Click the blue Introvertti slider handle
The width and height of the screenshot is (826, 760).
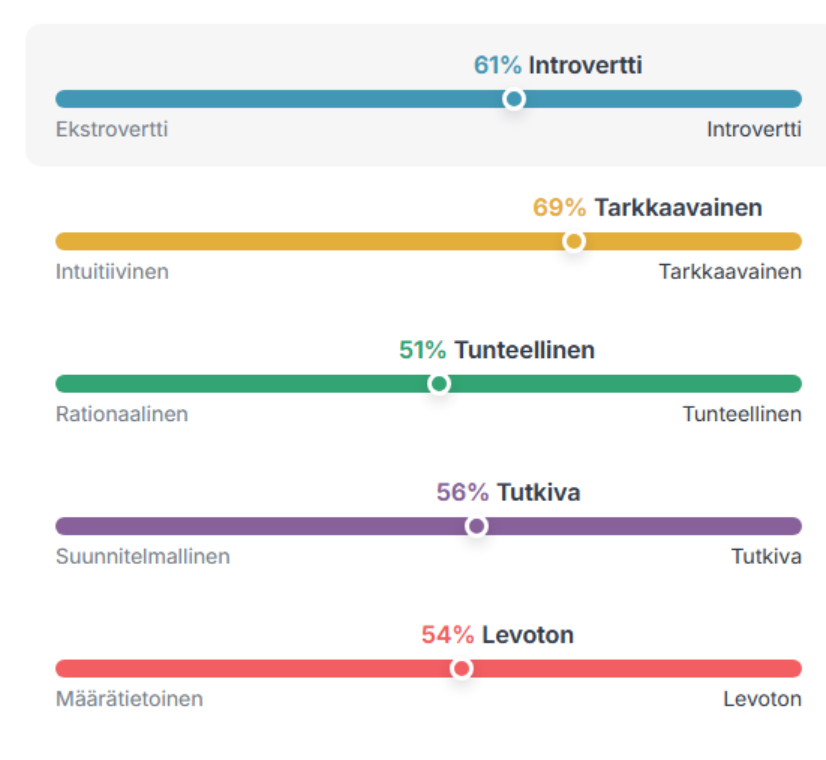click(514, 99)
